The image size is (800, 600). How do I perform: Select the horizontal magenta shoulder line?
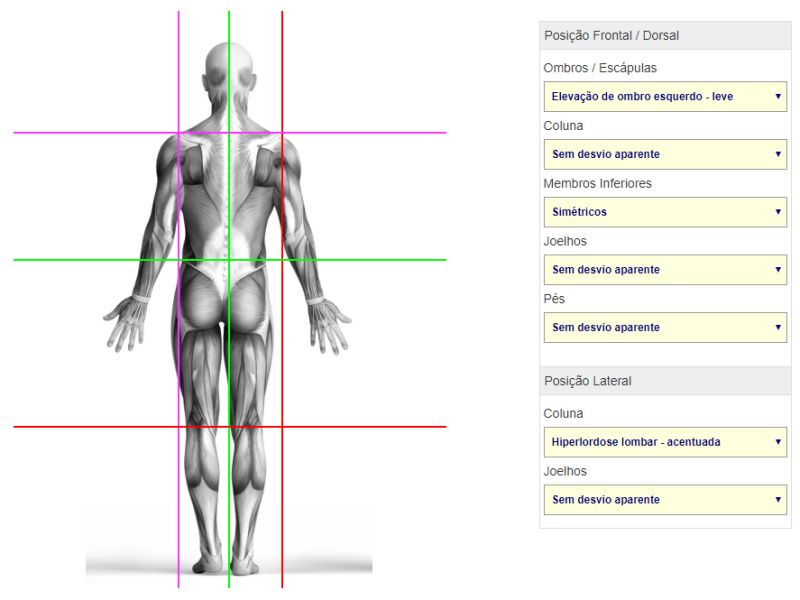click(80, 132)
